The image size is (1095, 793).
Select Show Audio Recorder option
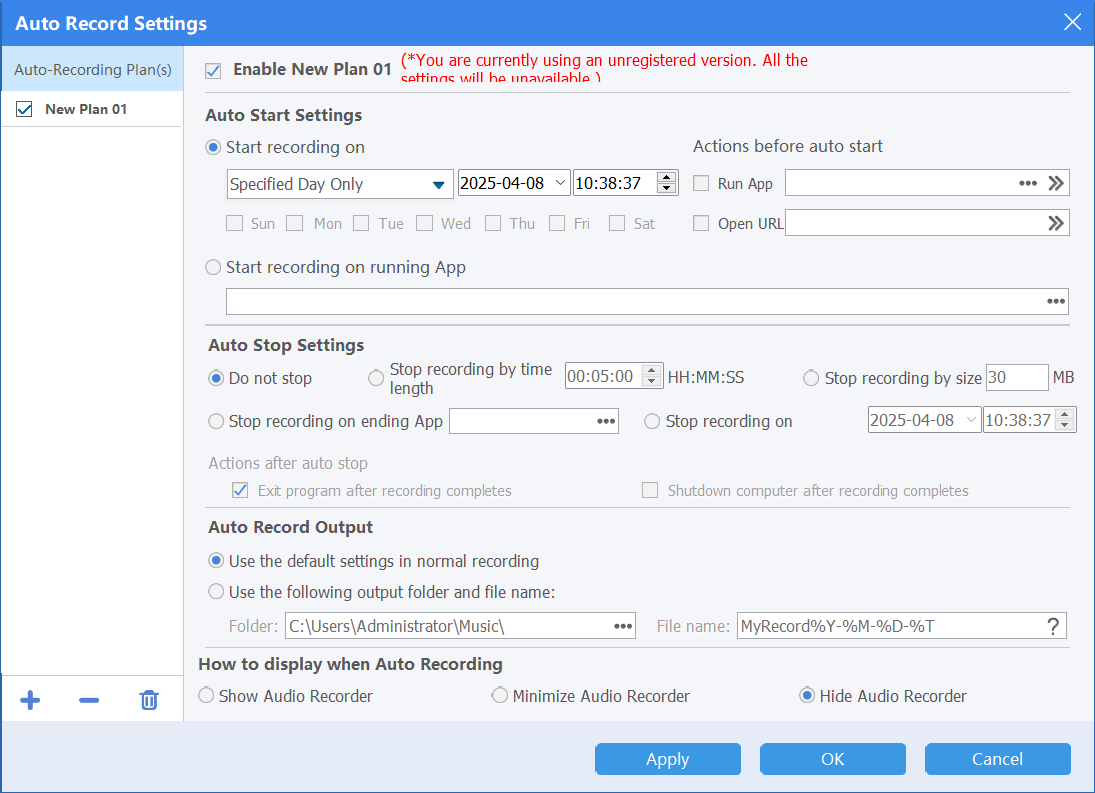tap(206, 695)
